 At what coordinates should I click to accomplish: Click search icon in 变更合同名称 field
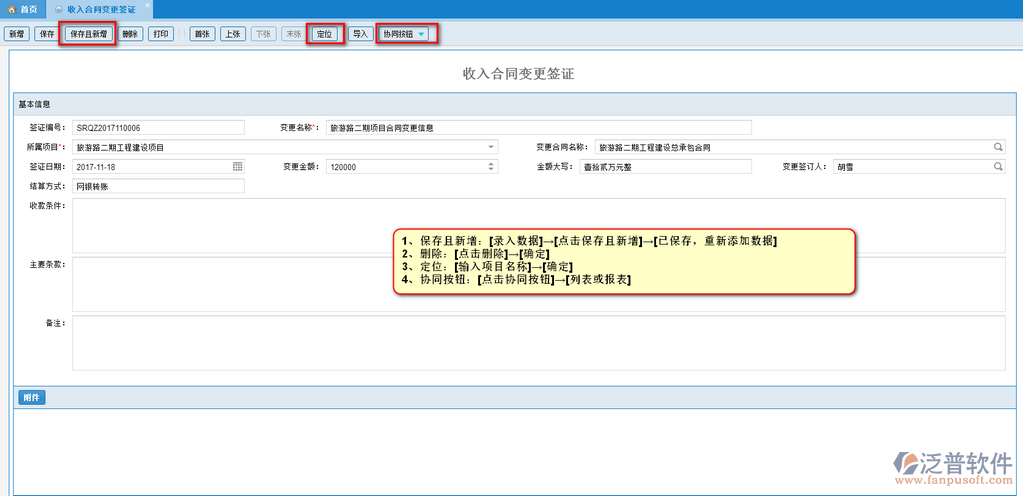pos(998,147)
